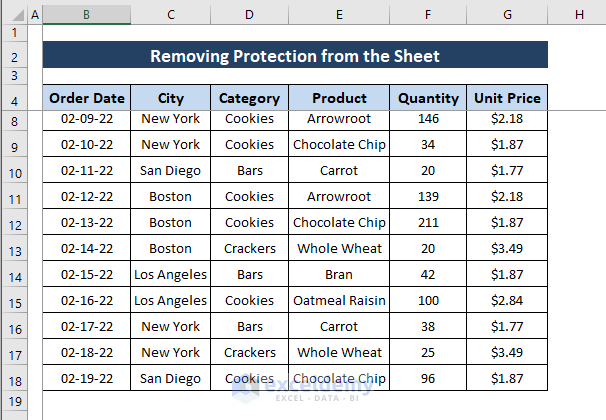Select the 'Unit Price' header cell

(507, 98)
